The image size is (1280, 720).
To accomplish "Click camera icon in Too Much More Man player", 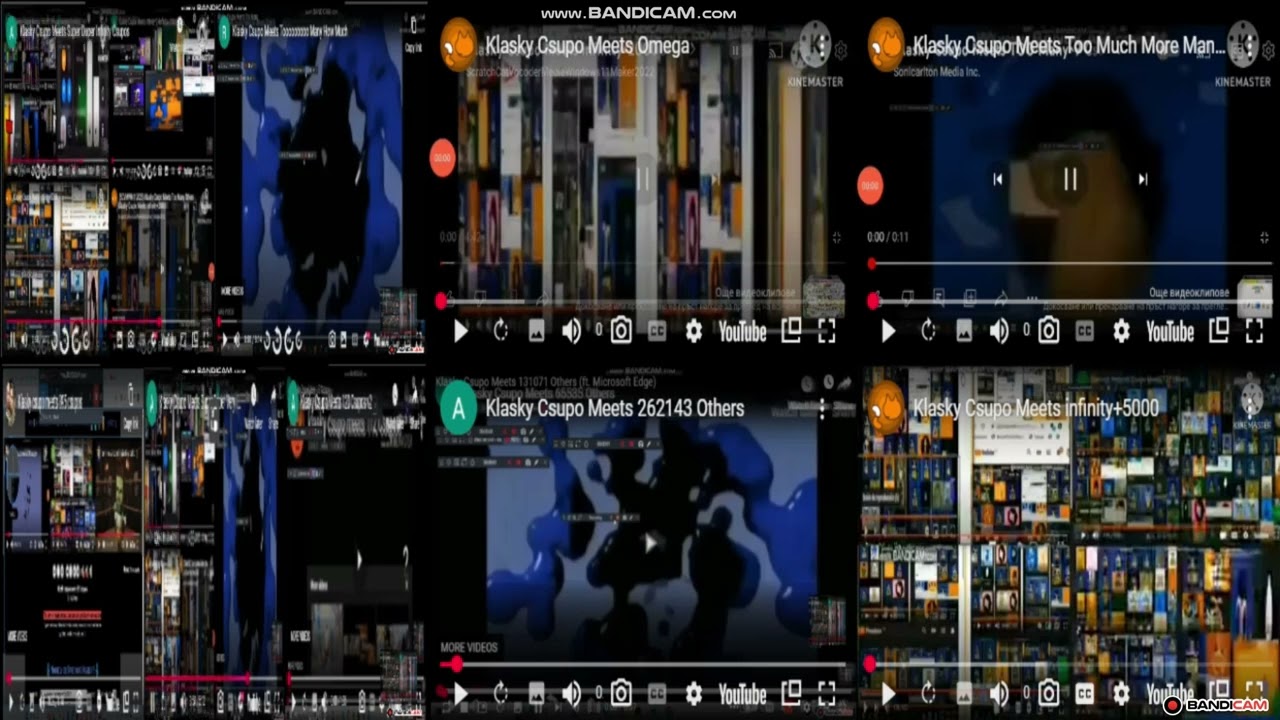I will (x=1048, y=331).
